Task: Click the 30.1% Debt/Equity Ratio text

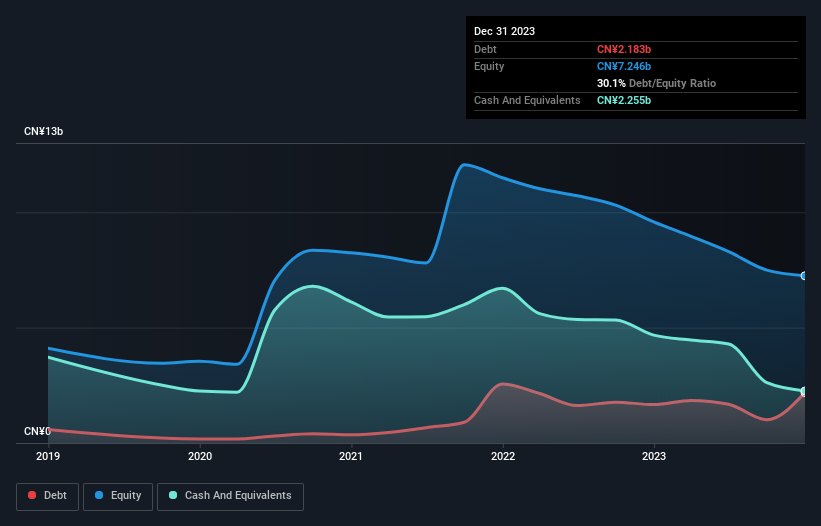Action: point(656,83)
